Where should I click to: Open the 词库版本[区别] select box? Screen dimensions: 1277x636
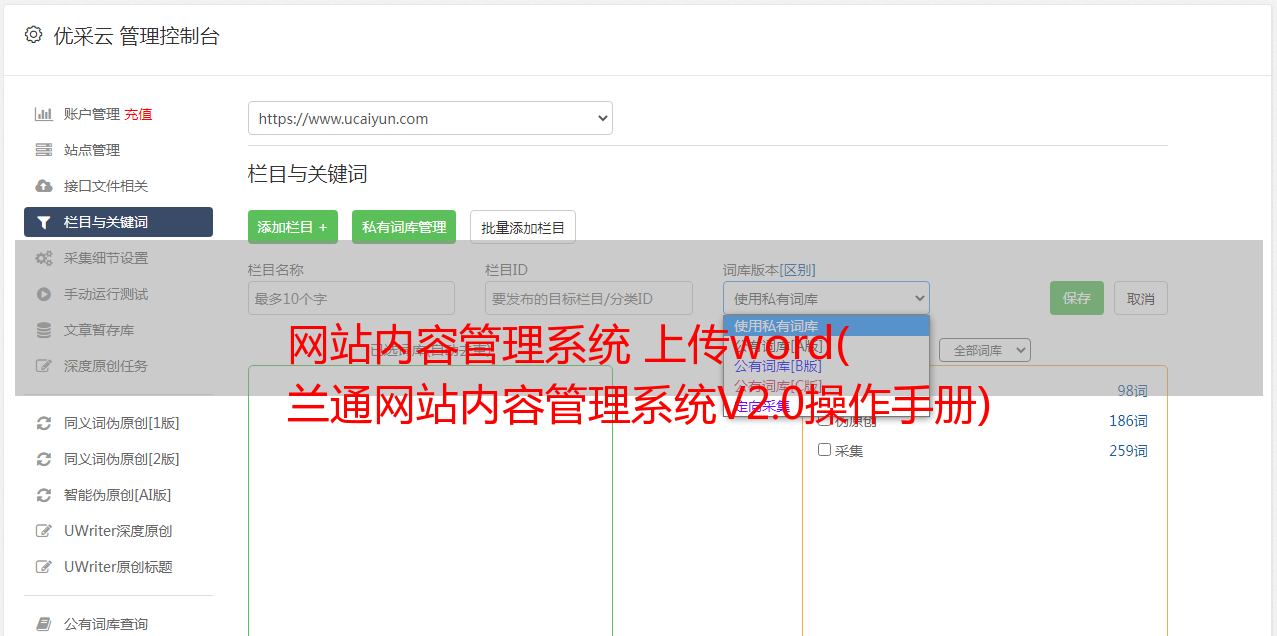point(826,298)
